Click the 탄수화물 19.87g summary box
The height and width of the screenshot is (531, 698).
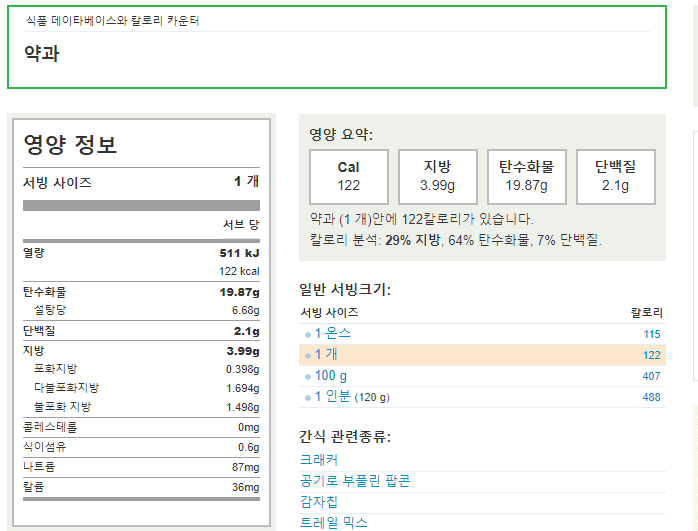[x=527, y=177]
